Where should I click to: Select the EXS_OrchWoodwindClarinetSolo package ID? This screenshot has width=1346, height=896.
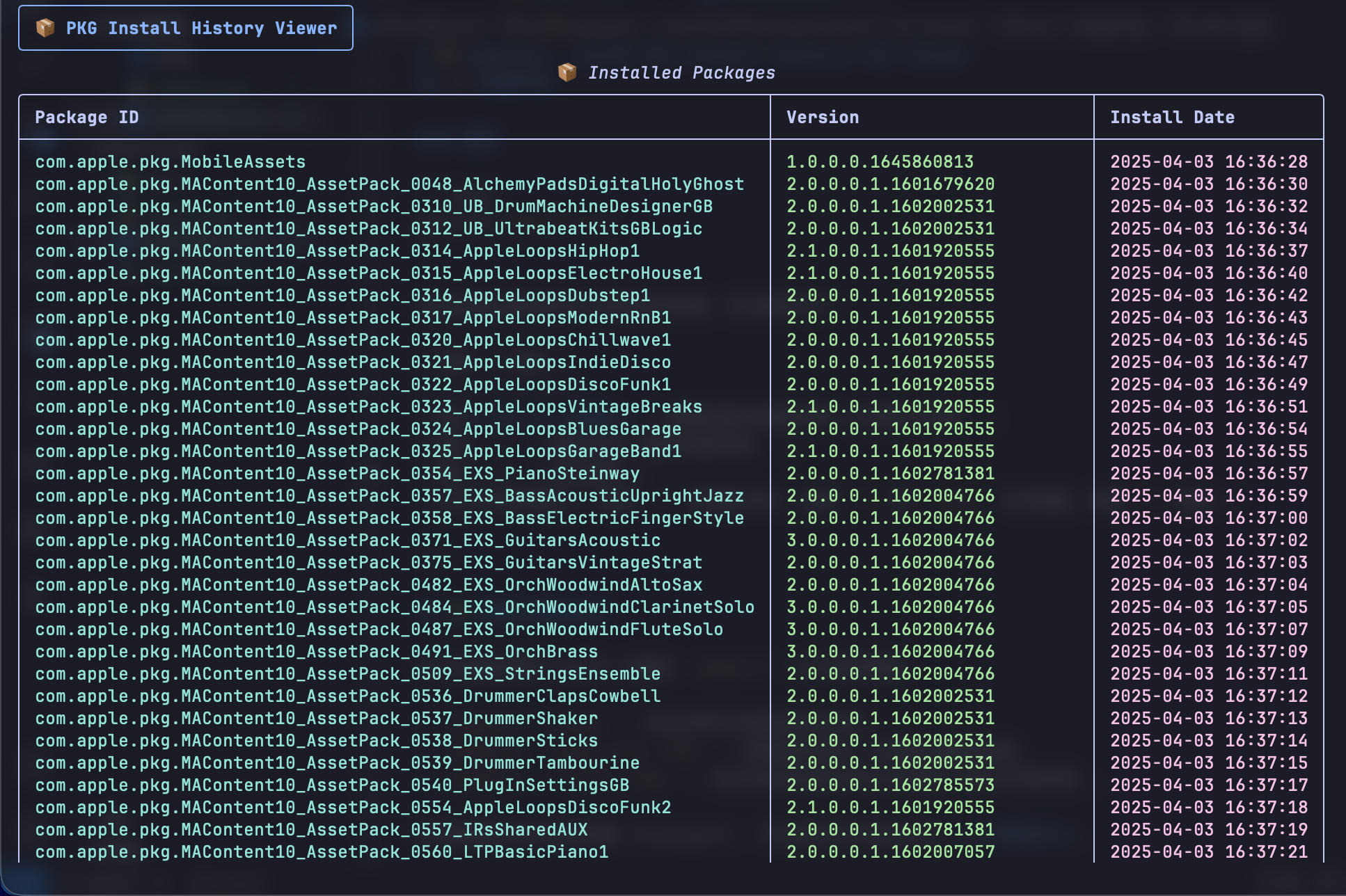[395, 607]
